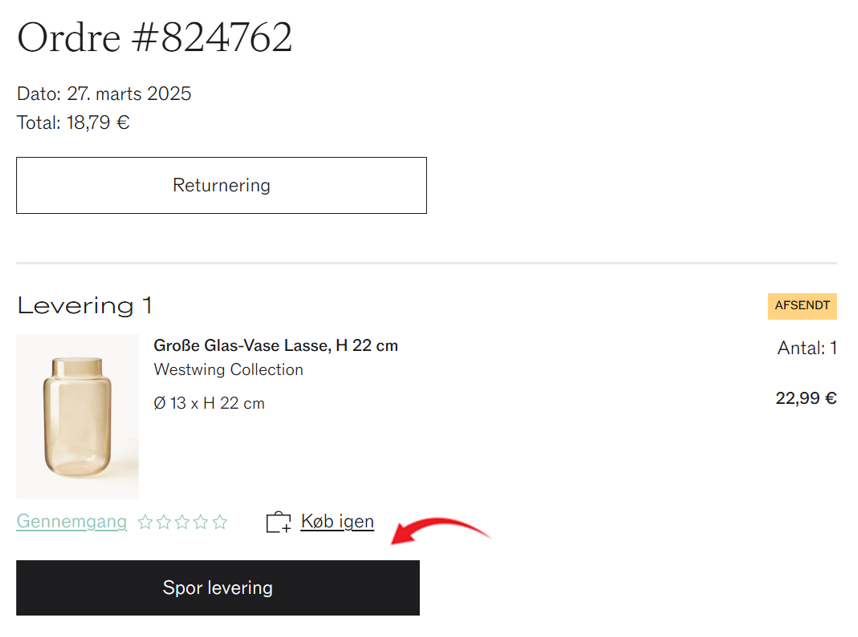Click the red arrow pointing to Køb igen
This screenshot has width=858, height=637.
(441, 530)
